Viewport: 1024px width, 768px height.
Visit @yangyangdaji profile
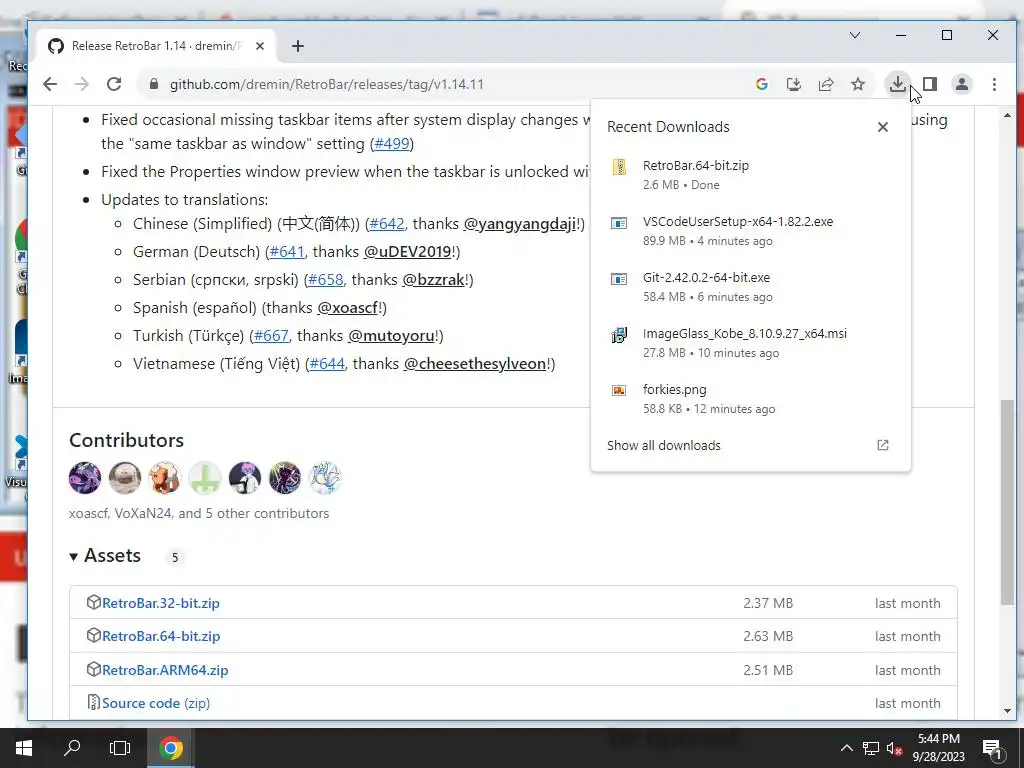point(520,224)
